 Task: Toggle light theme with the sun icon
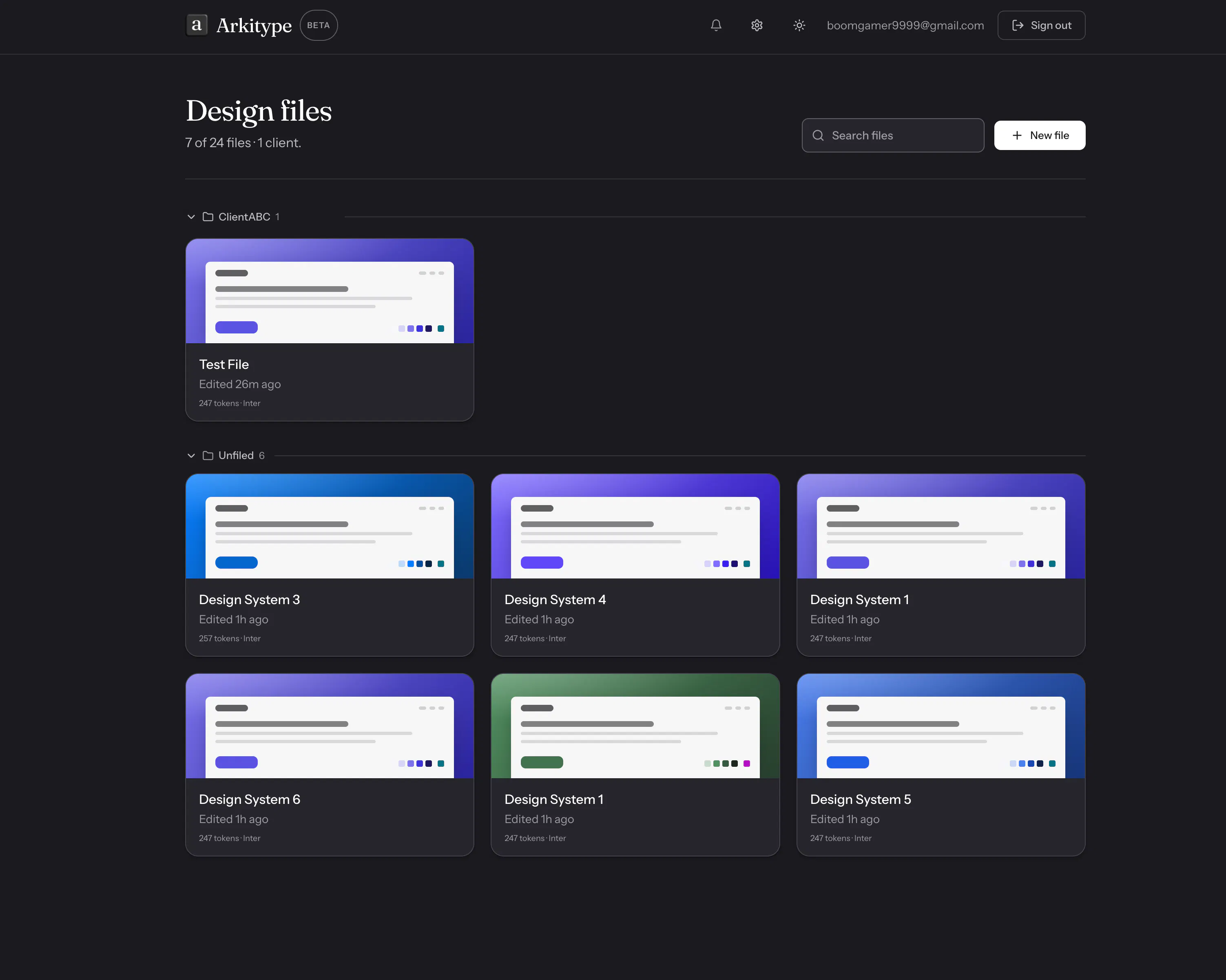point(799,25)
